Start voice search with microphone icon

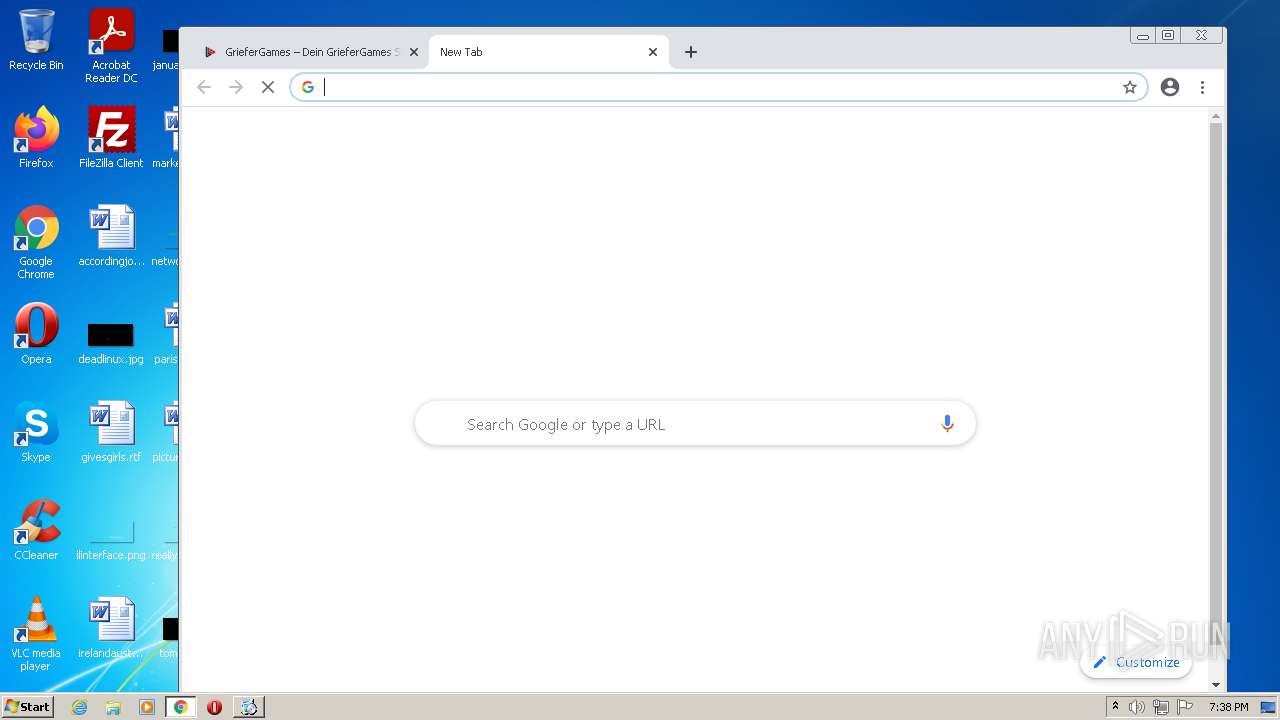coord(947,424)
